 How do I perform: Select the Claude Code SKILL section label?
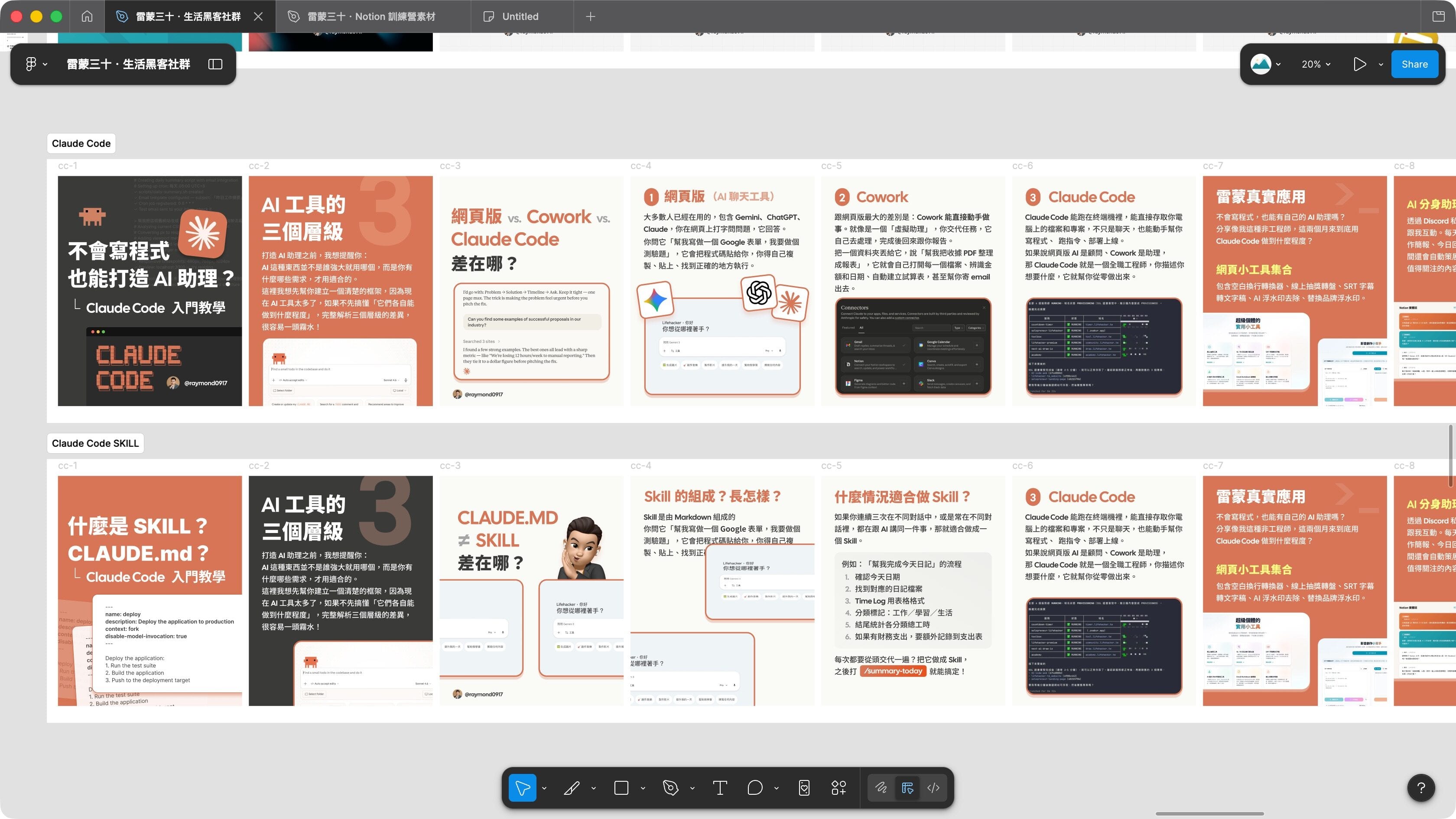[95, 443]
